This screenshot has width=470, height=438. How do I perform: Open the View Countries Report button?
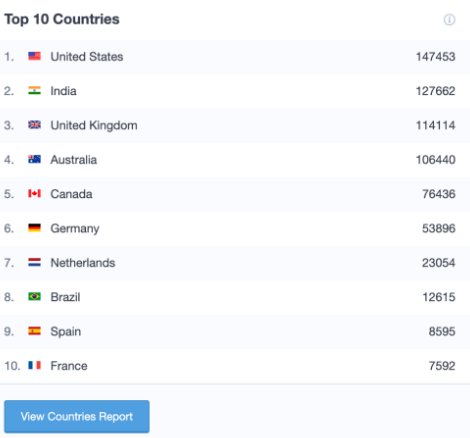(x=77, y=416)
